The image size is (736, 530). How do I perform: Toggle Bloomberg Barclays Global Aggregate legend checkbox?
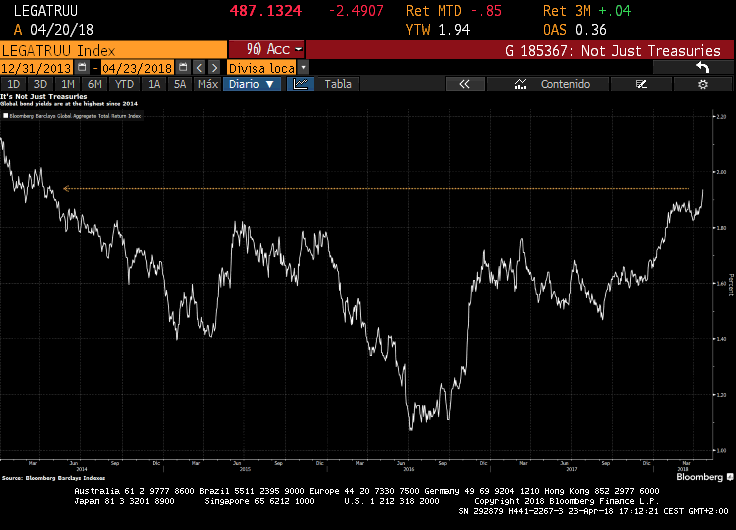pos(6,115)
